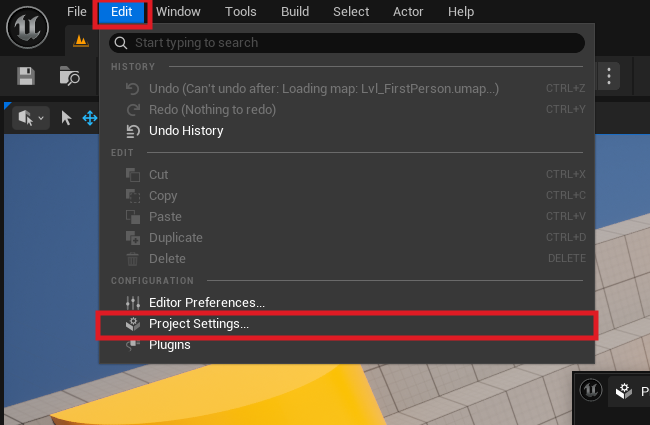Open the Build menu

tap(295, 12)
